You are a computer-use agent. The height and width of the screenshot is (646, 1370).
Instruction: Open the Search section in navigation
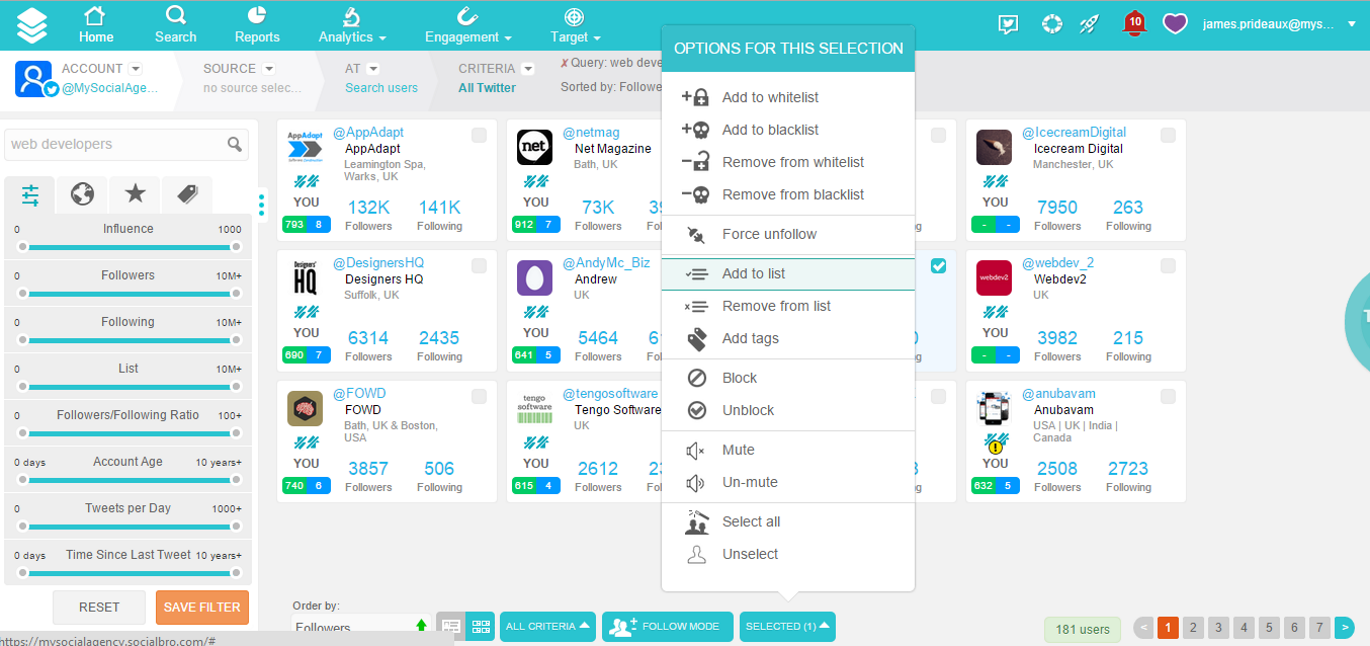[x=175, y=25]
